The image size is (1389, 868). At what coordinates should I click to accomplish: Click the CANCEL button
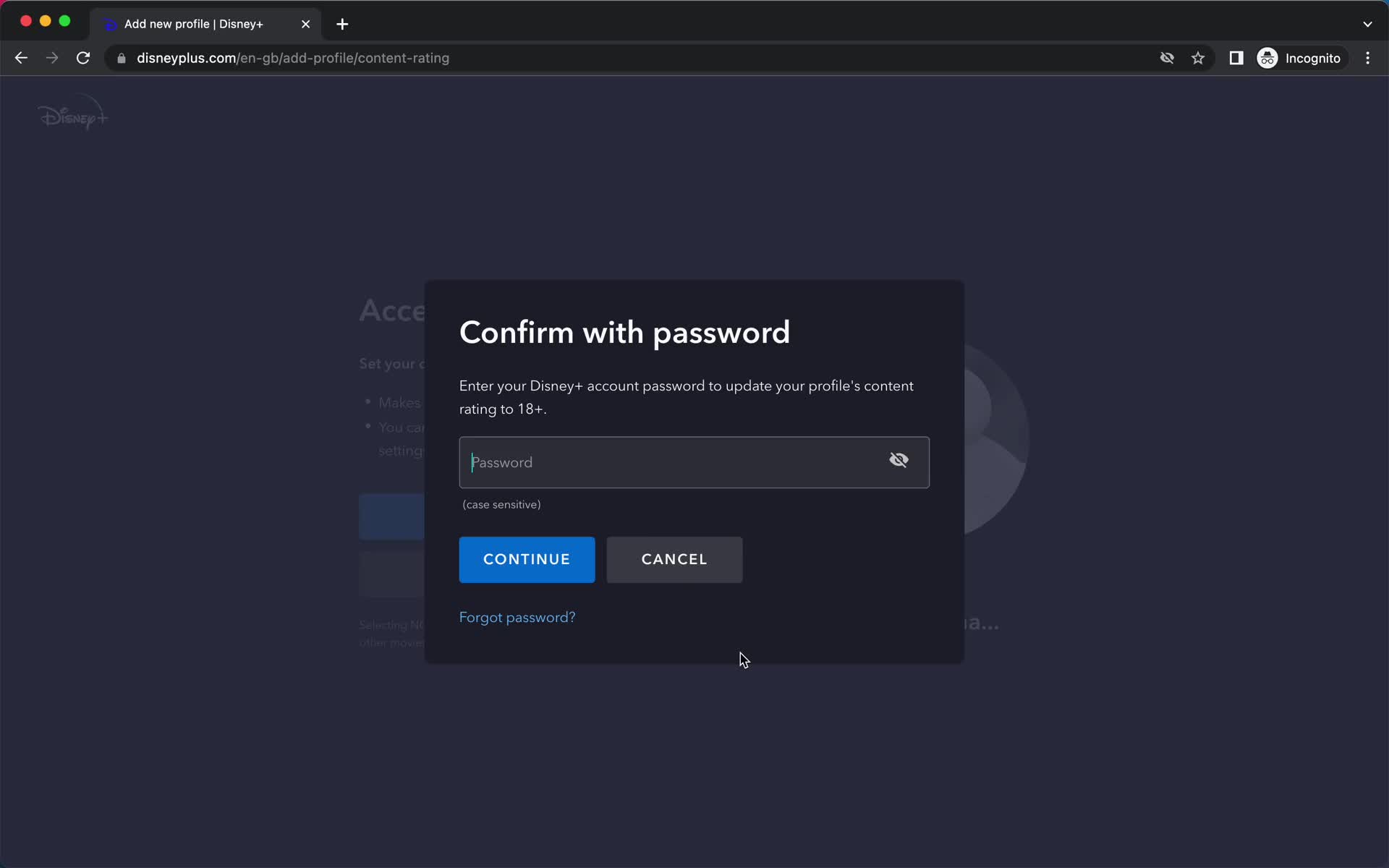[674, 559]
